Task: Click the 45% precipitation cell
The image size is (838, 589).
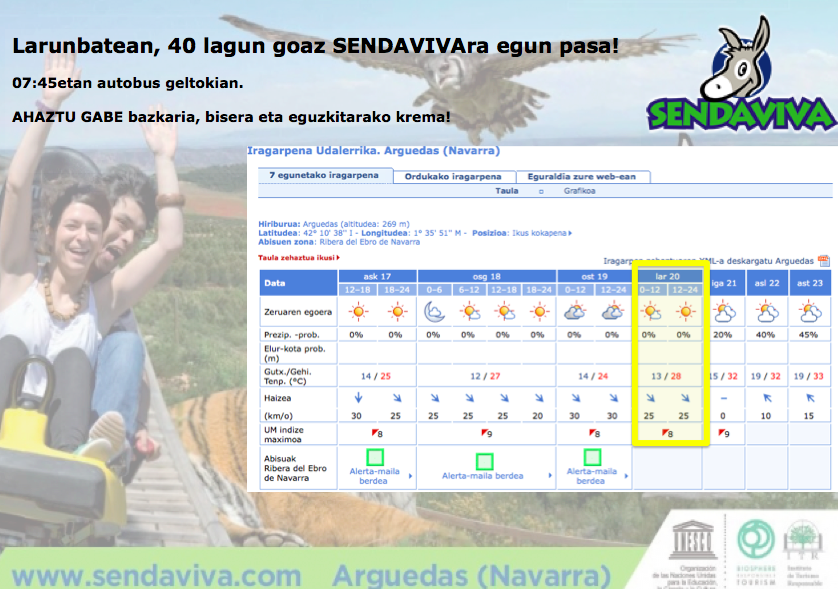Action: (808, 335)
